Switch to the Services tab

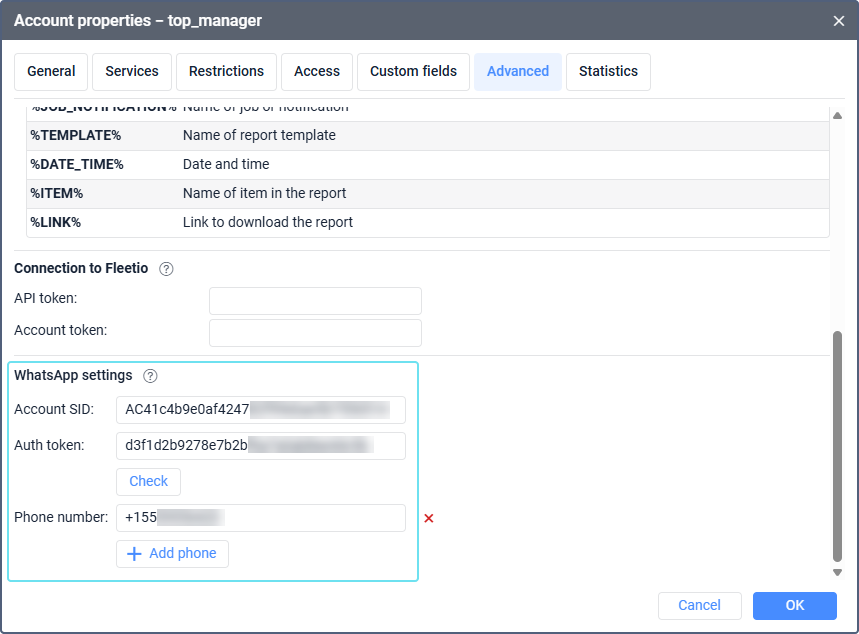pyautogui.click(x=132, y=71)
